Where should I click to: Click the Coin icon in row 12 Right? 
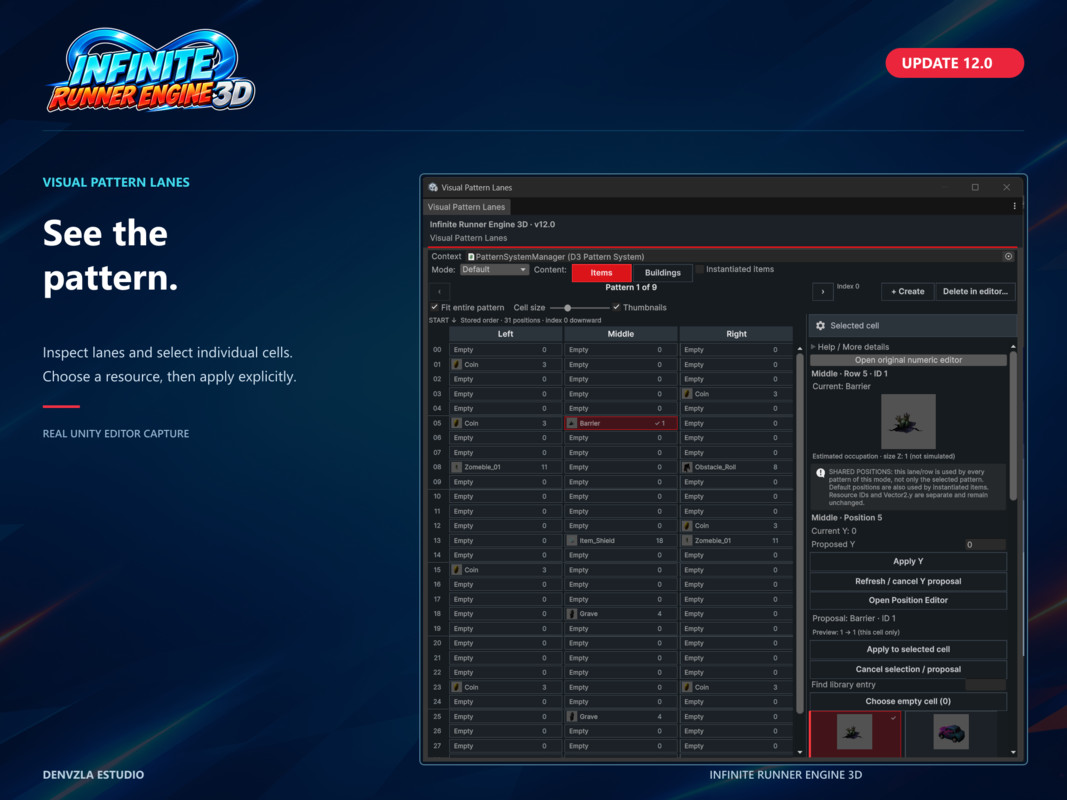(687, 526)
